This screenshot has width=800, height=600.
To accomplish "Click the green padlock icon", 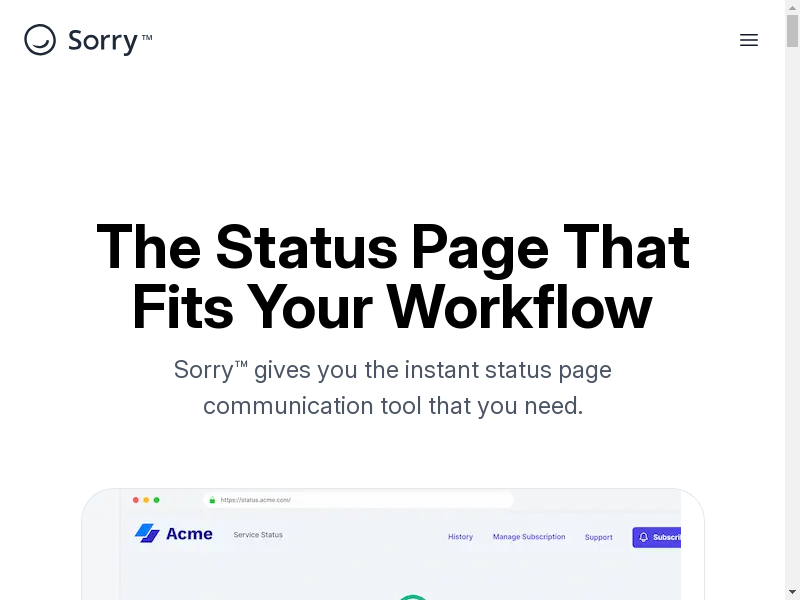I will click(x=212, y=500).
